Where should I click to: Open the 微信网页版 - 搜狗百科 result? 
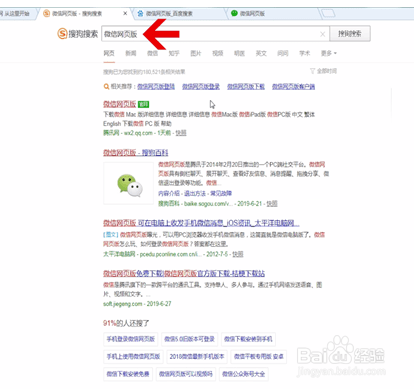pos(136,153)
